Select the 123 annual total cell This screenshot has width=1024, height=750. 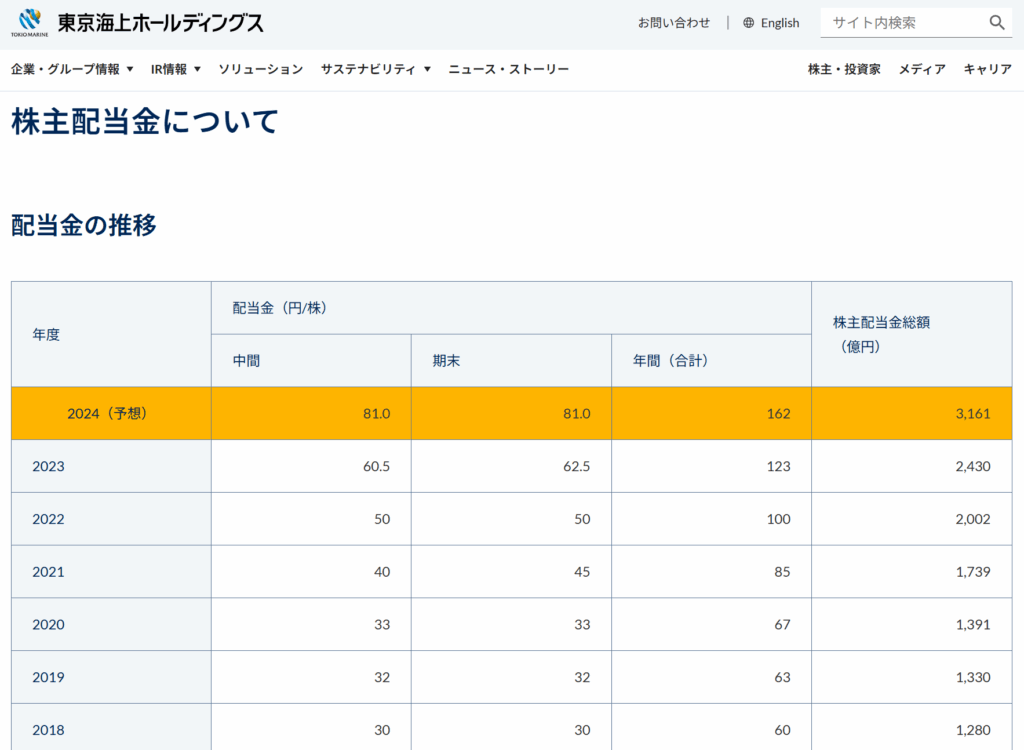coord(711,466)
